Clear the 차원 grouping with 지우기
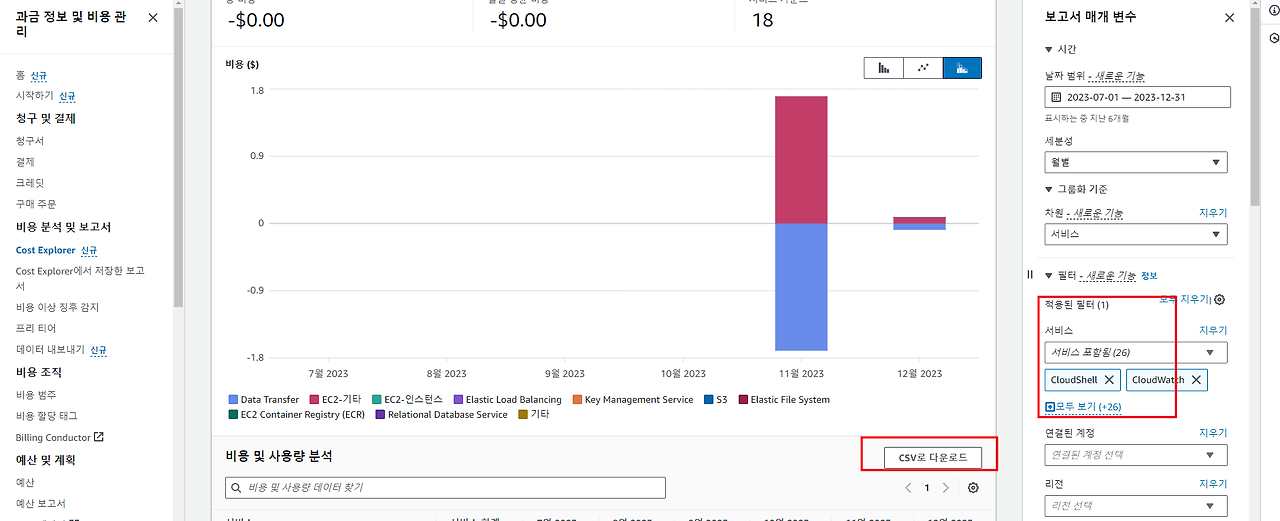 pyautogui.click(x=1213, y=213)
